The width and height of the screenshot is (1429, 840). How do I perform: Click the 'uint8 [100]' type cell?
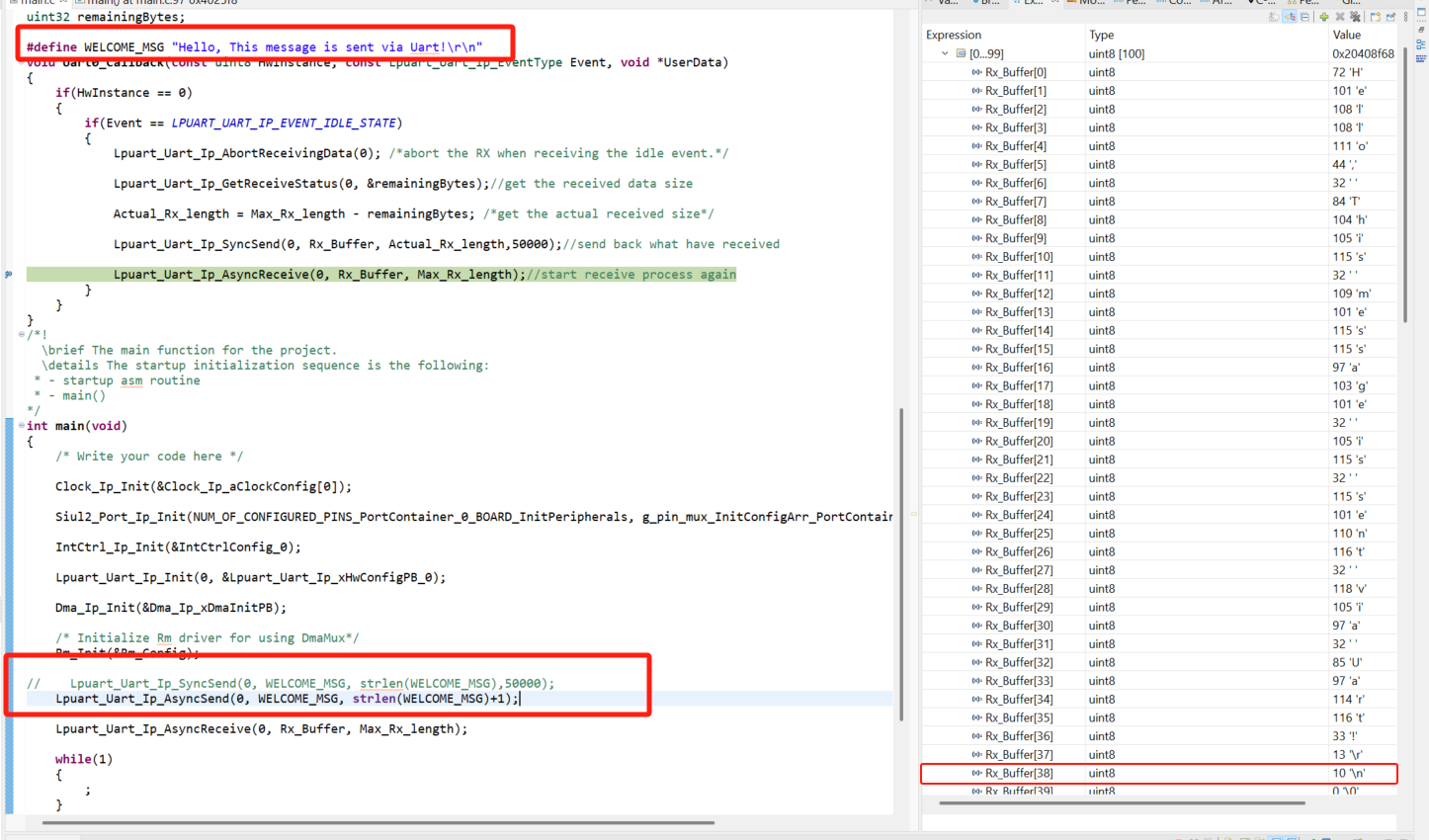tap(1117, 53)
